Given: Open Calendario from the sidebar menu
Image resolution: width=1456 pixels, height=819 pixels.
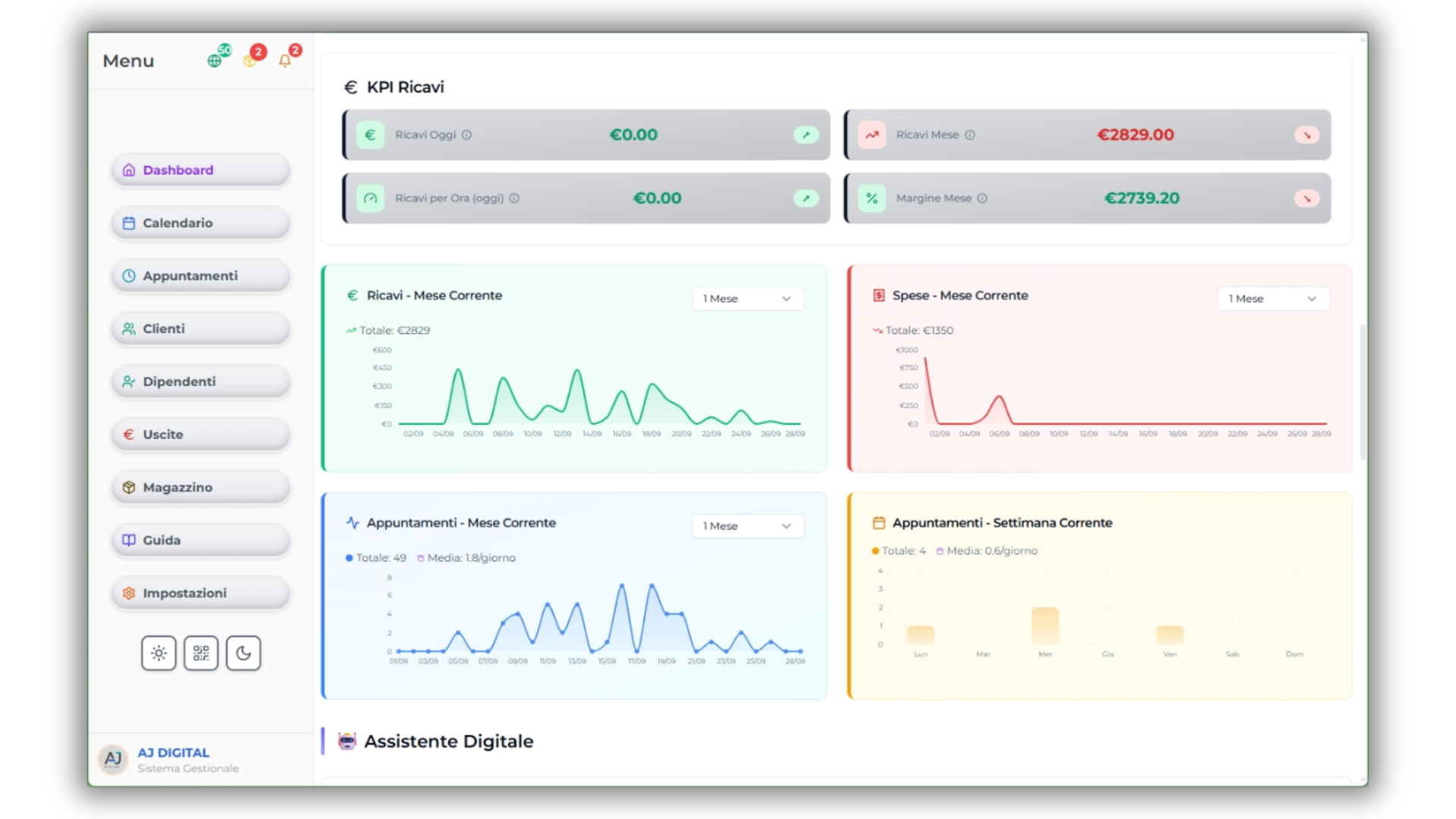Looking at the screenshot, I should tap(201, 223).
